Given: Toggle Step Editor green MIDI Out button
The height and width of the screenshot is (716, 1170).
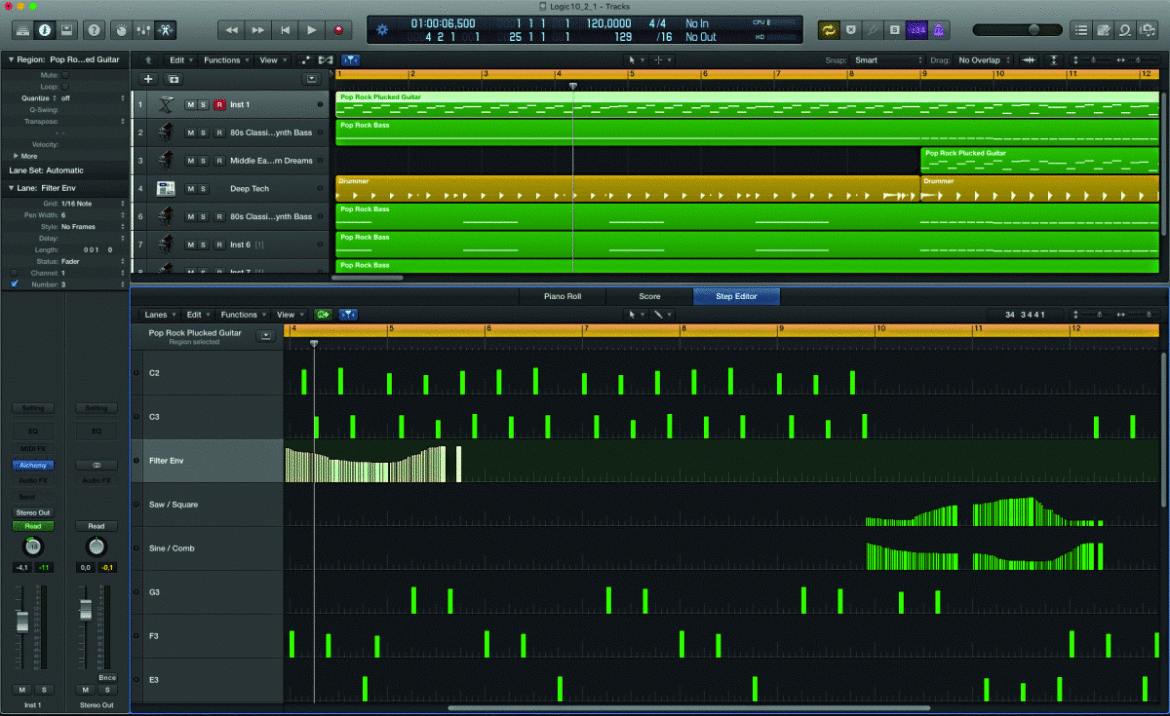Looking at the screenshot, I should click(323, 315).
